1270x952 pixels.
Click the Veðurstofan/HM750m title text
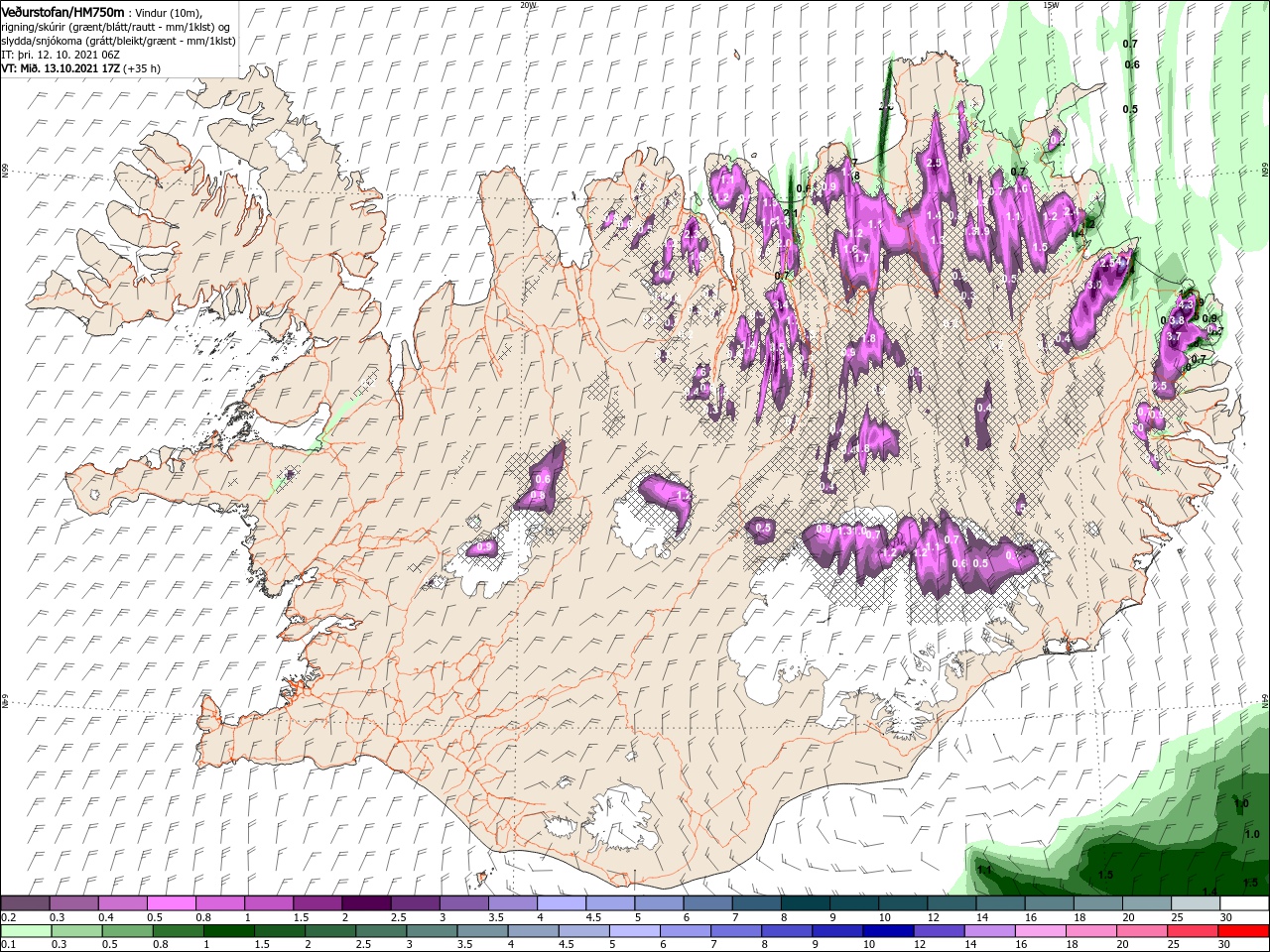point(63,12)
